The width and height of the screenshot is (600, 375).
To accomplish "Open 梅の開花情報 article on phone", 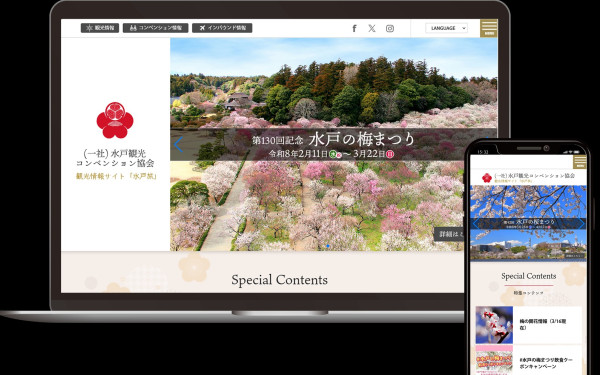I will pos(543,324).
